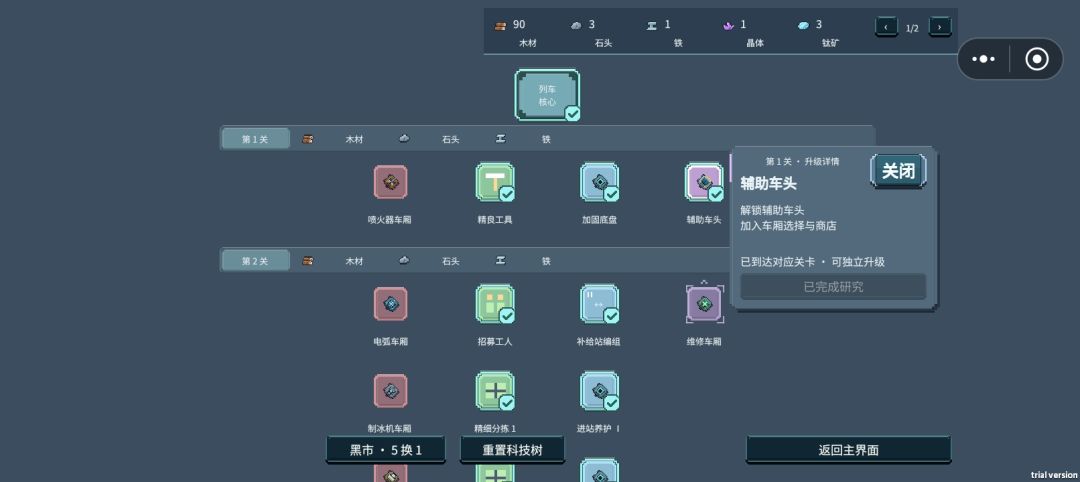Click the stone icon in the top resource bar
Viewport: 1080px width, 482px height.
point(577,25)
